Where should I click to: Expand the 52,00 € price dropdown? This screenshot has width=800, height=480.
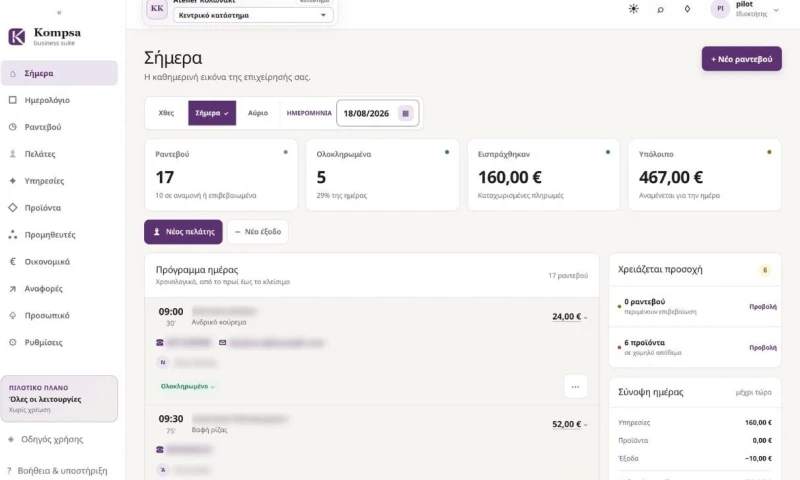coord(569,424)
